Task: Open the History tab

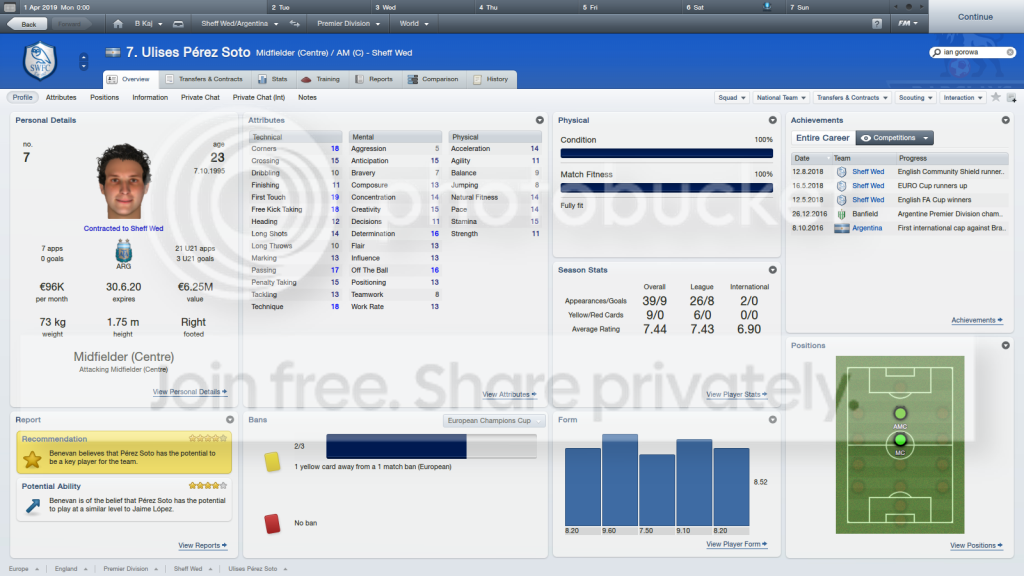Action: (490, 79)
